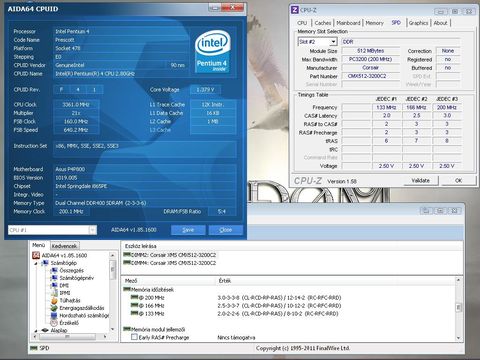Screen dimensions: 480x360
Task: Select the Menü tab in AIDA64
Action: [x=38, y=245]
